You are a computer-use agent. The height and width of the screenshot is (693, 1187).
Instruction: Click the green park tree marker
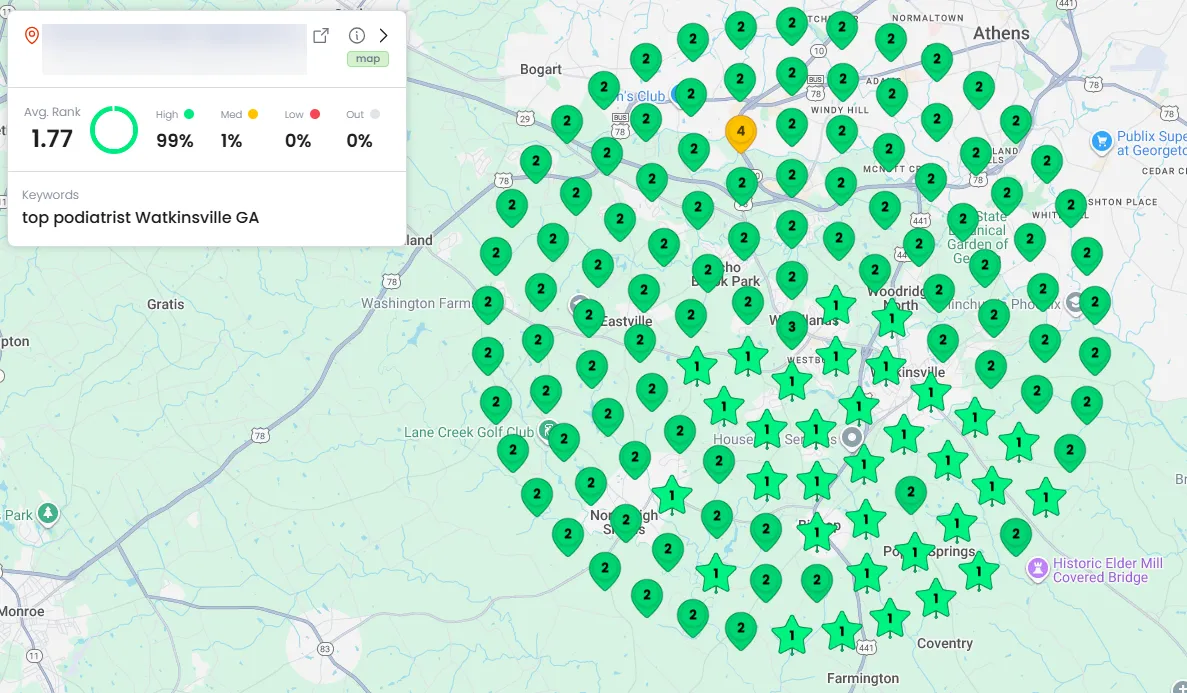(48, 514)
